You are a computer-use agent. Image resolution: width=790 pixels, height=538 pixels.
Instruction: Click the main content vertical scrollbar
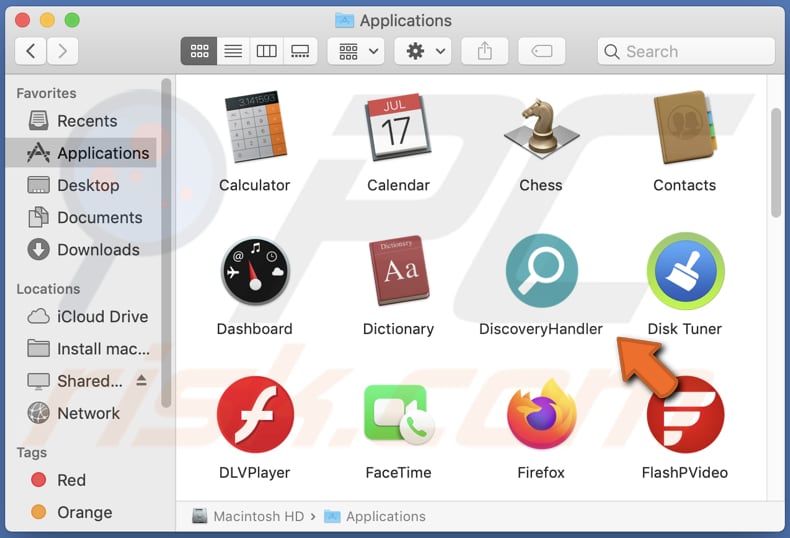(776, 162)
